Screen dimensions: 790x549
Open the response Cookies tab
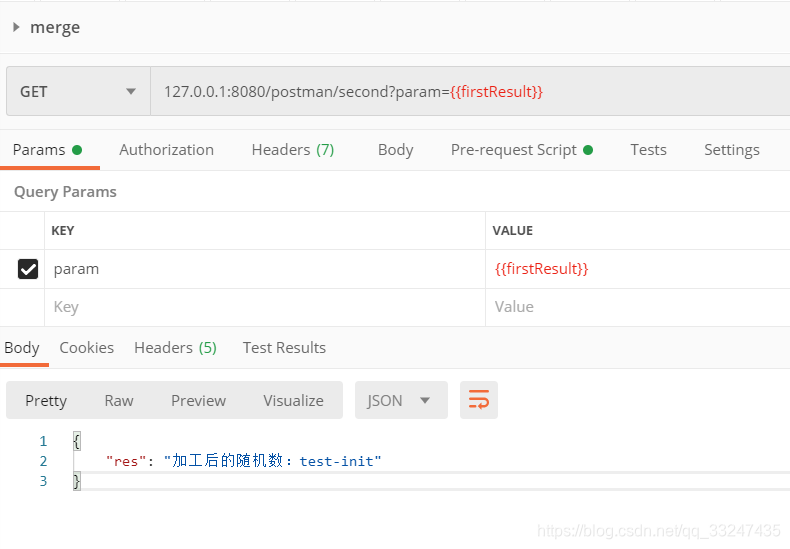pyautogui.click(x=87, y=348)
